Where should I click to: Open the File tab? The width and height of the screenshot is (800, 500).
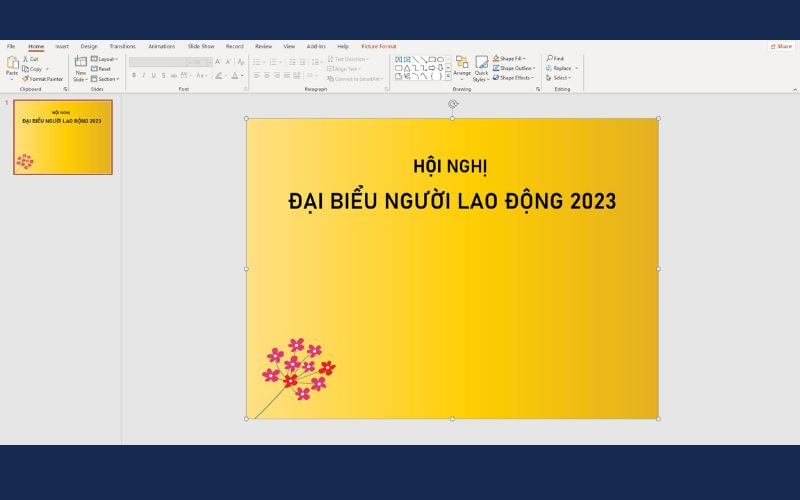click(x=11, y=46)
